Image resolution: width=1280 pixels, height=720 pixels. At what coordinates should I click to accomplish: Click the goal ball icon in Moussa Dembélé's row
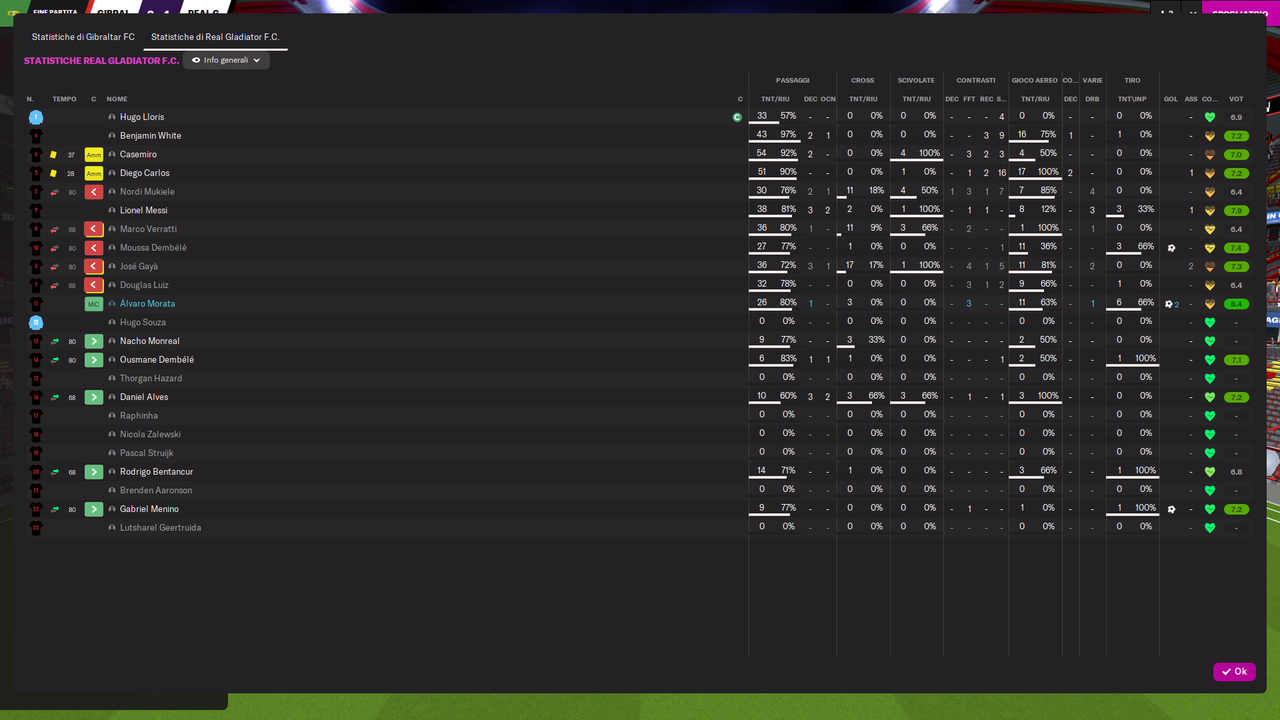(1171, 248)
